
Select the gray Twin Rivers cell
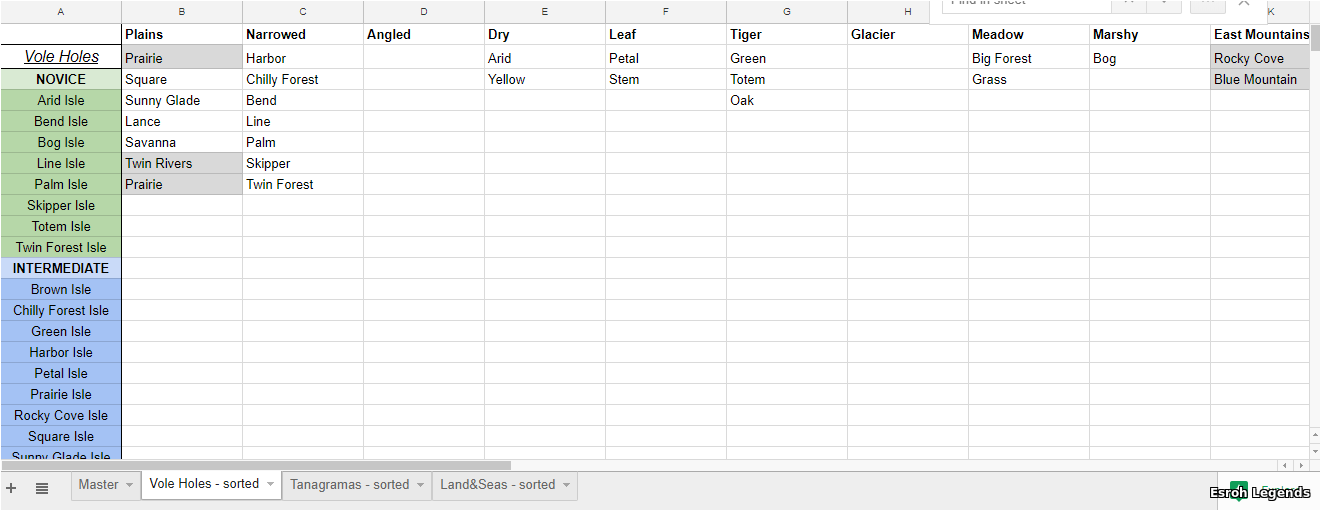tap(182, 163)
